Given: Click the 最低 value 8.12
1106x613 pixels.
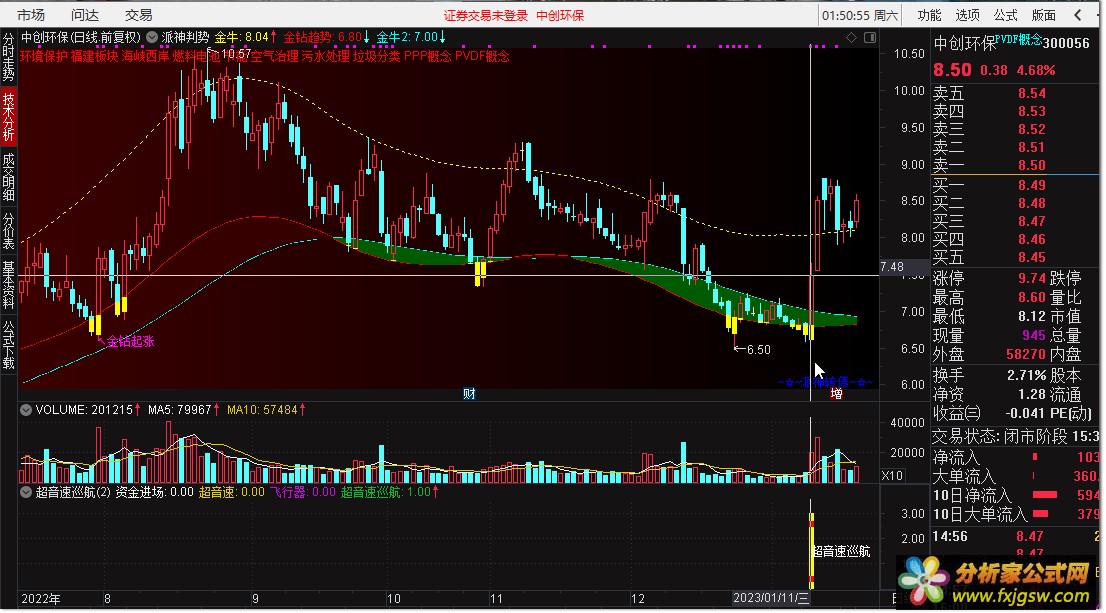Looking at the screenshot, I should [1031, 316].
